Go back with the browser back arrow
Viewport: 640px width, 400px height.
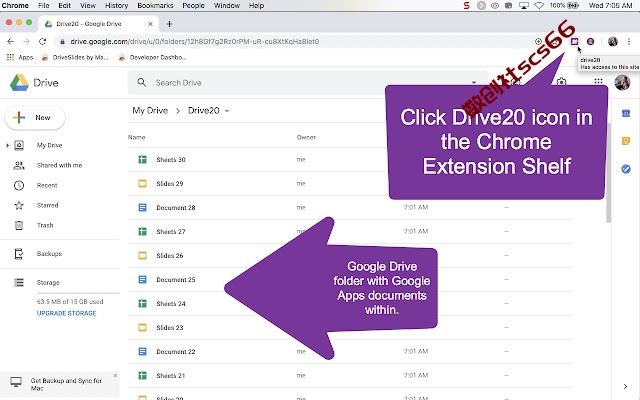(11, 41)
